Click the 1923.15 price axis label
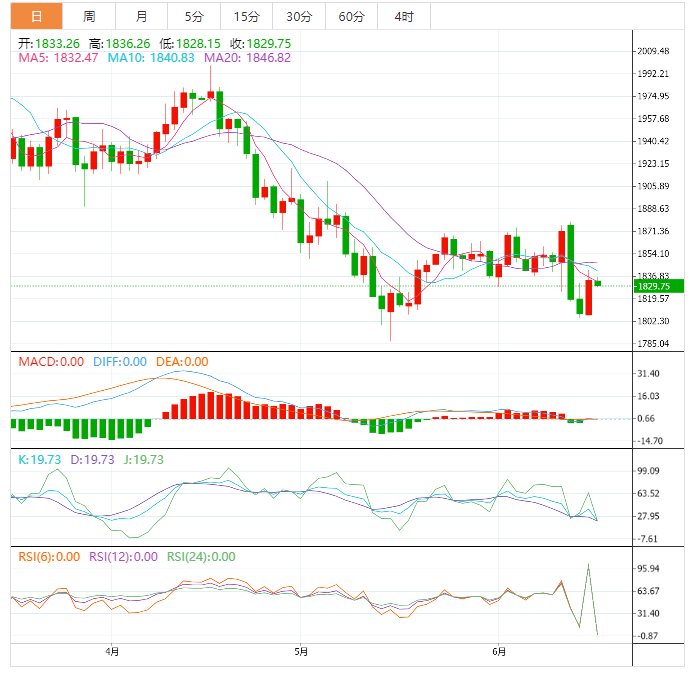This screenshot has width=692, height=677. 653,164
